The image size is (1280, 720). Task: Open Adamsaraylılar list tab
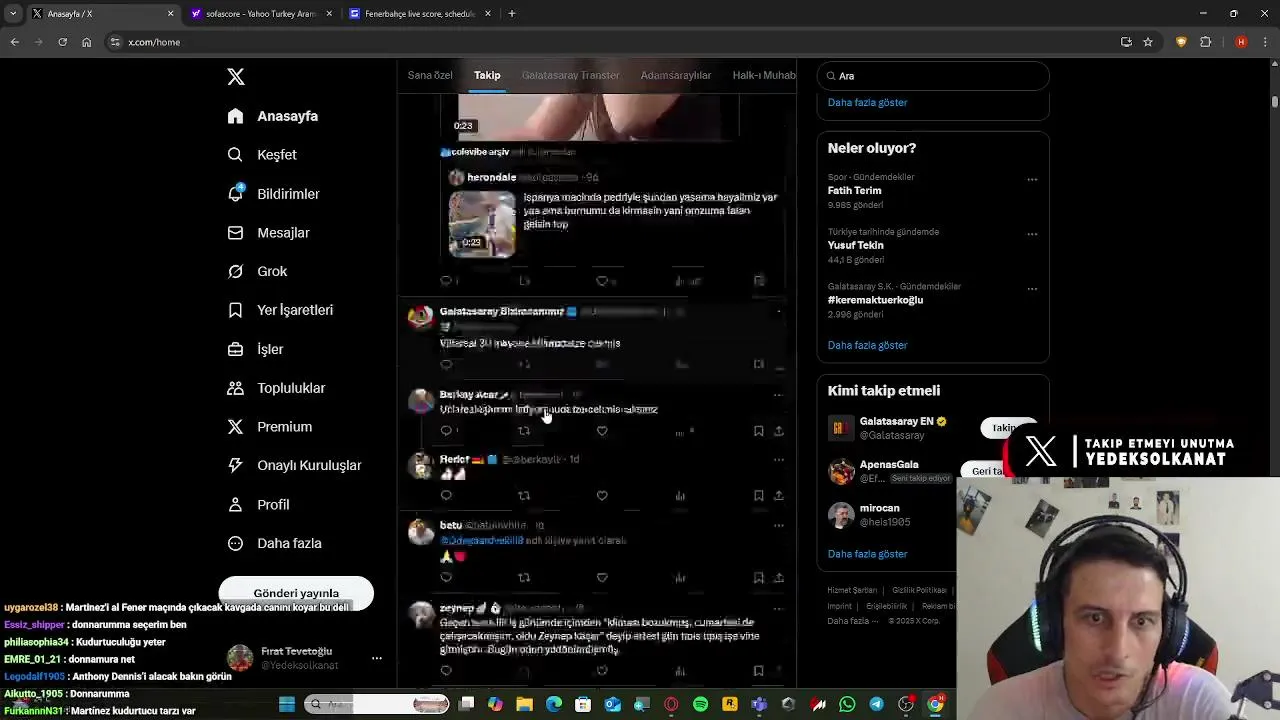click(x=676, y=75)
